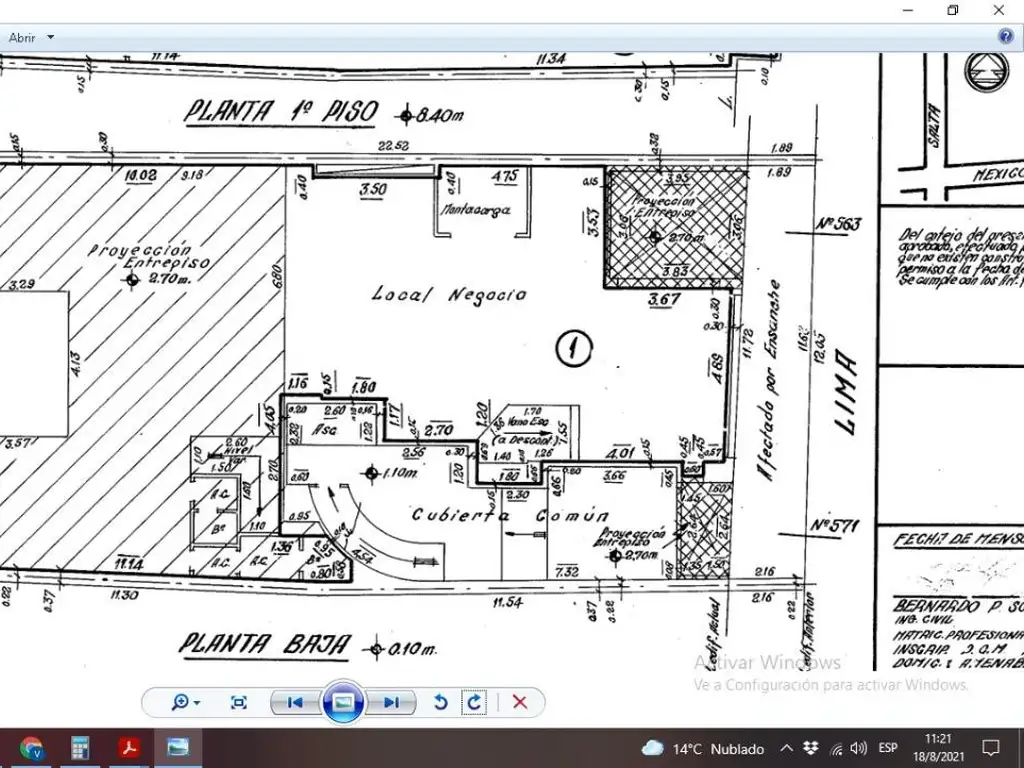Expand hidden system tray icons
The width and height of the screenshot is (1024, 768).
[786, 748]
